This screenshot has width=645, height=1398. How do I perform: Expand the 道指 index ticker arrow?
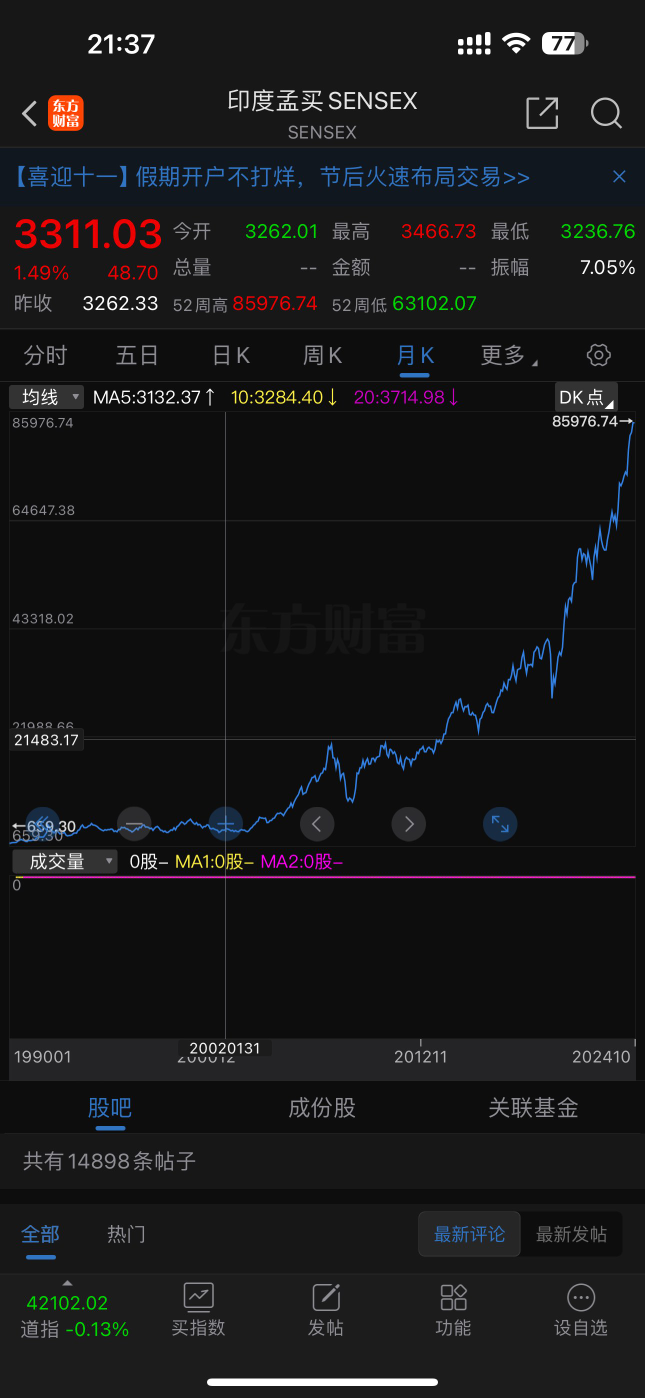[67, 1283]
